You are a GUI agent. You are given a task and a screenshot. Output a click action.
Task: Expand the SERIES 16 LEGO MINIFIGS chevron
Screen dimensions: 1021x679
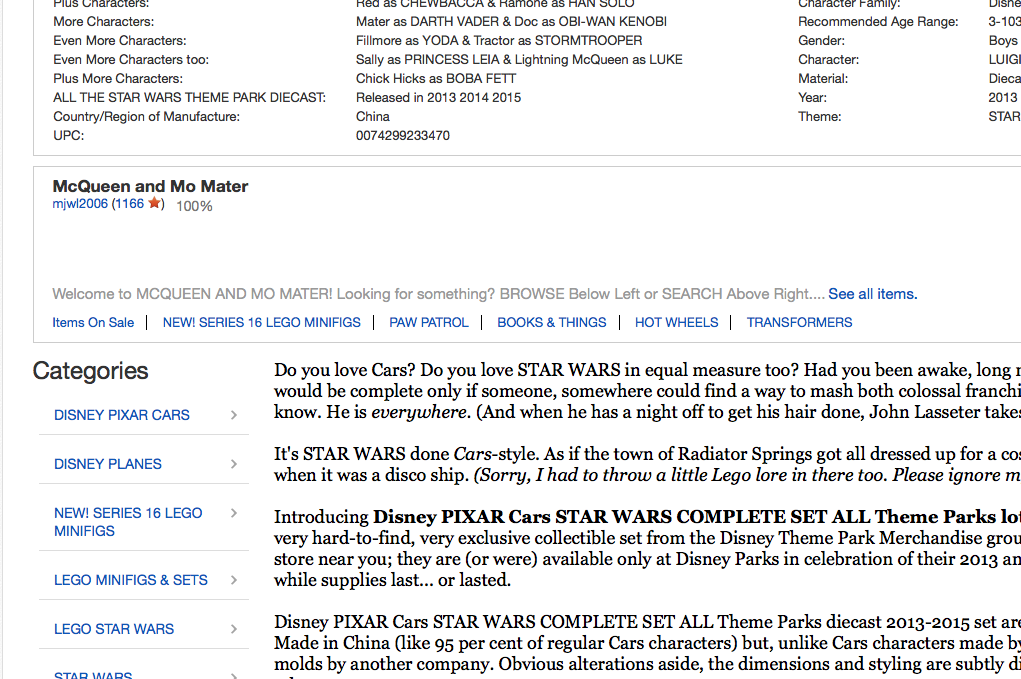(234, 513)
